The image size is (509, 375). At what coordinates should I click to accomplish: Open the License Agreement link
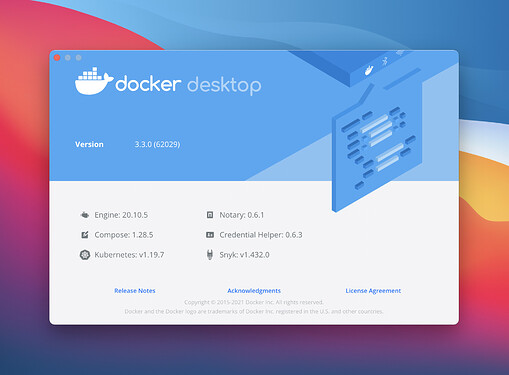tap(373, 291)
